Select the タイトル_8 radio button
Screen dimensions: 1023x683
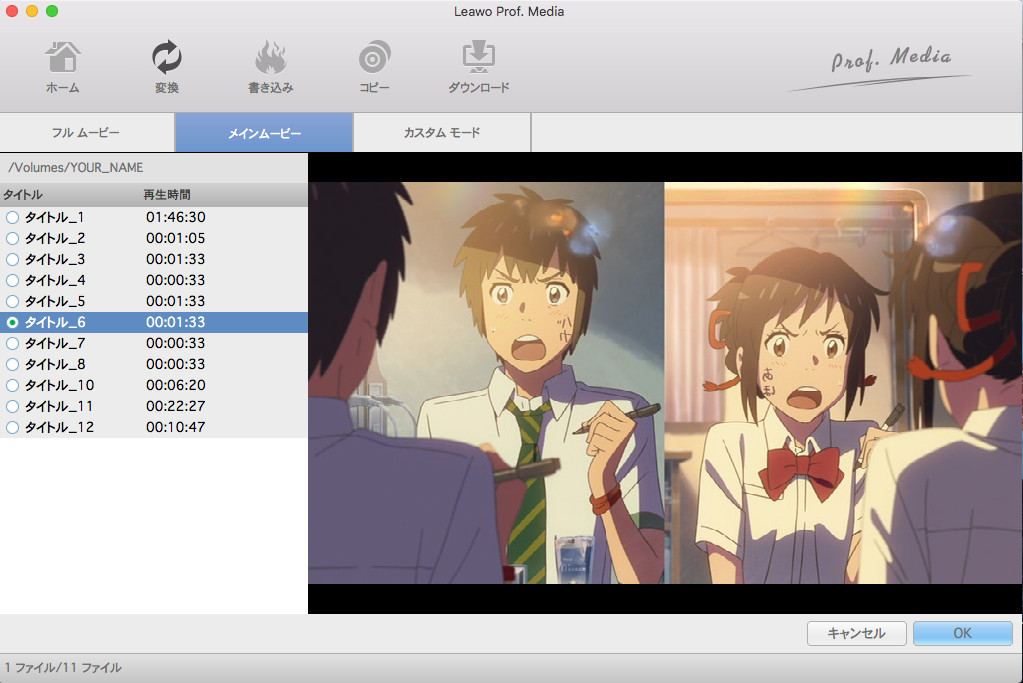click(x=12, y=364)
